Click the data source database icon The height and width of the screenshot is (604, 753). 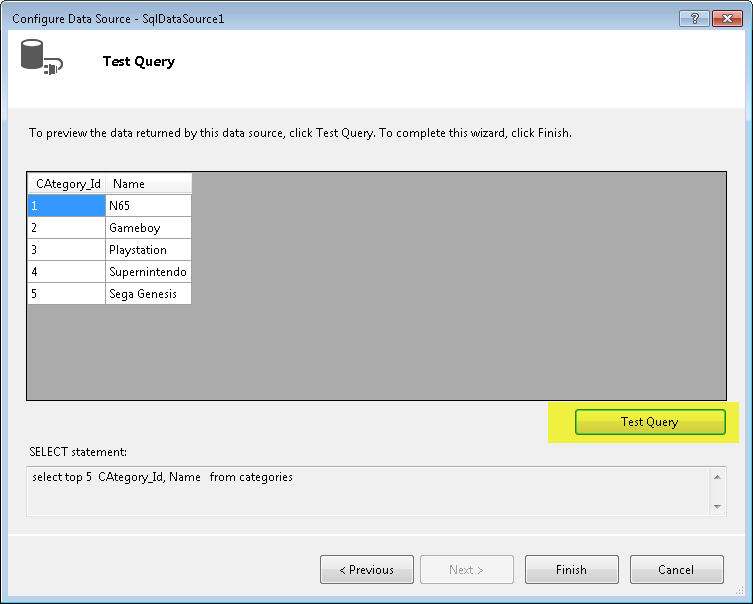[40, 59]
